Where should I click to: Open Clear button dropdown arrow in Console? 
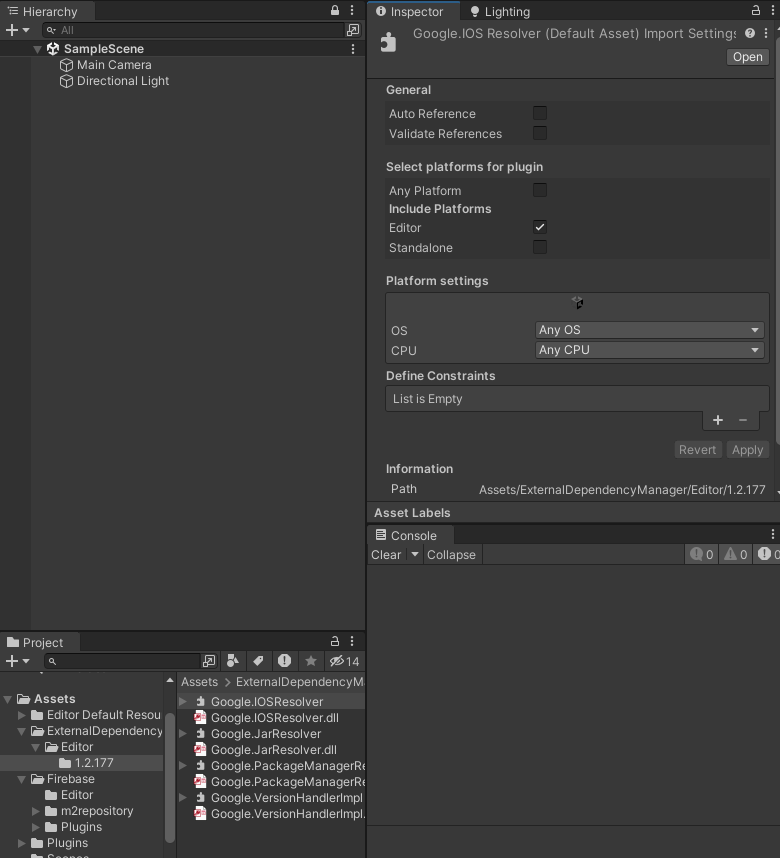pyautogui.click(x=415, y=554)
